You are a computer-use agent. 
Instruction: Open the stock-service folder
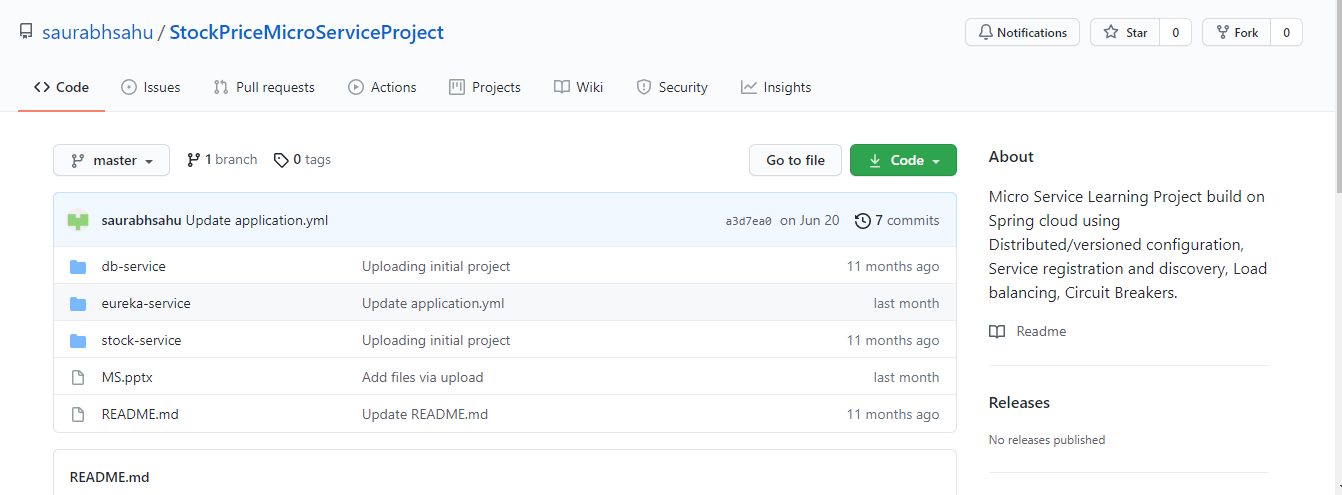[x=142, y=341]
